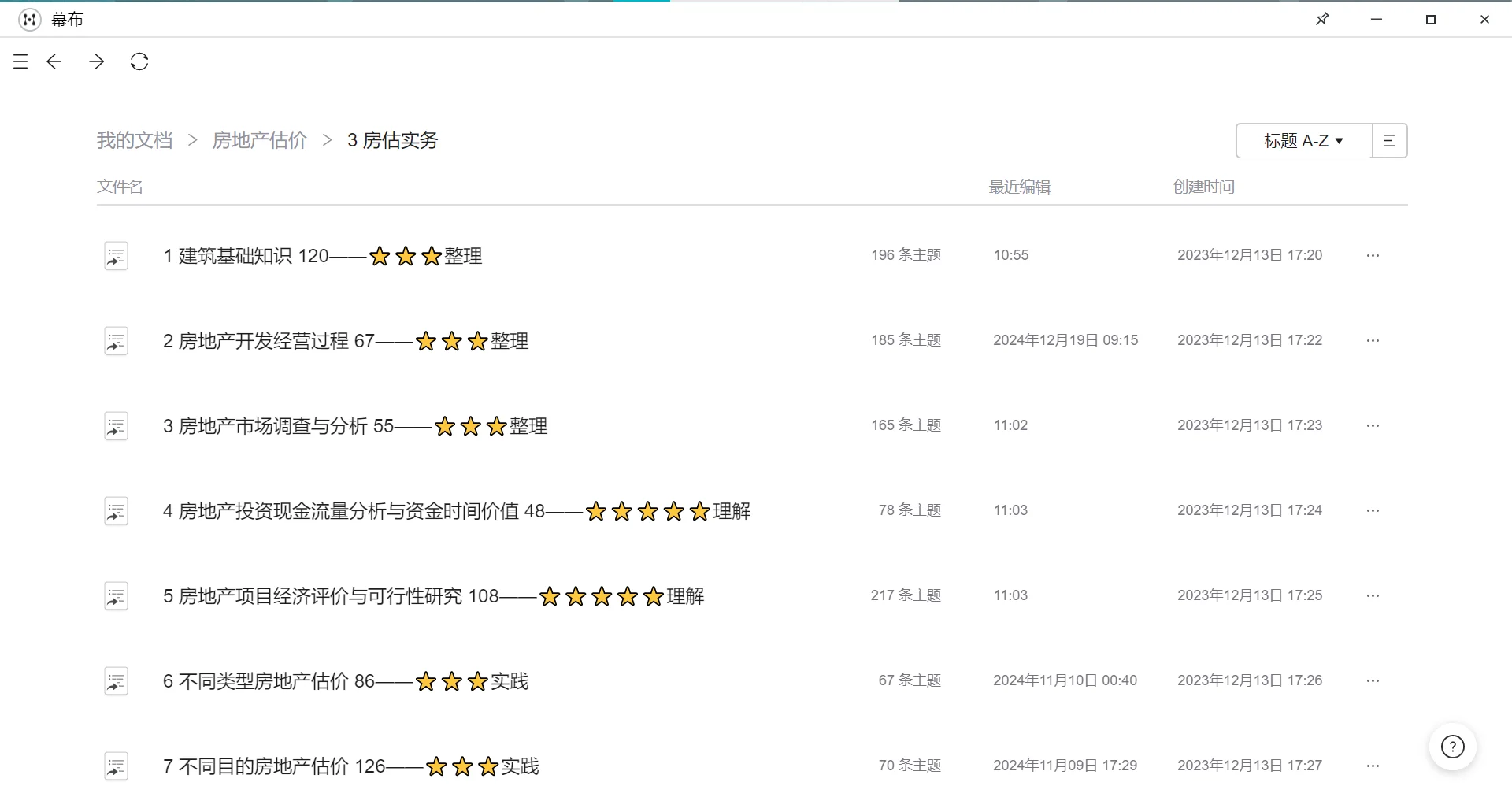
Task: Click edit date 2024年12月19日 09:15
Action: pos(1065,340)
